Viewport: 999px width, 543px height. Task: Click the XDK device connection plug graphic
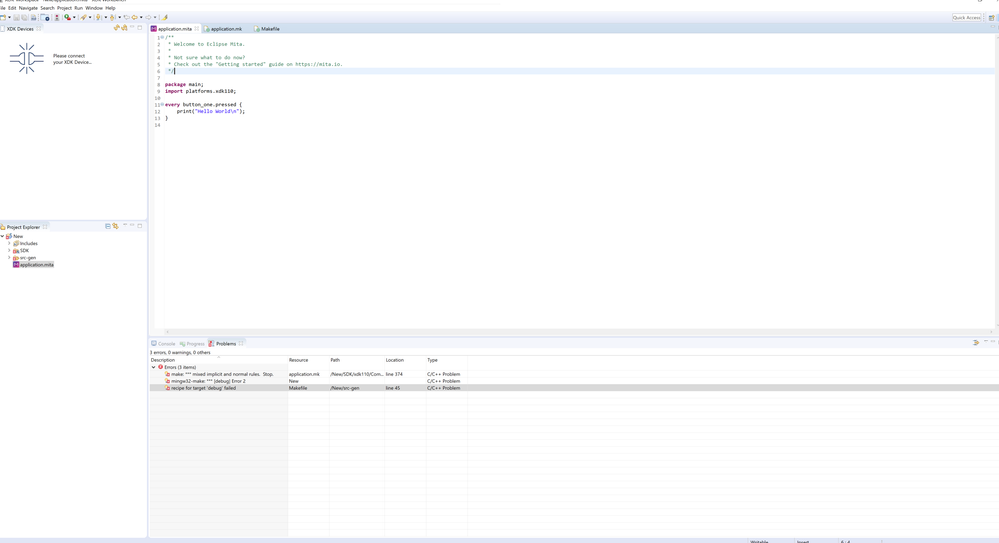pos(27,58)
